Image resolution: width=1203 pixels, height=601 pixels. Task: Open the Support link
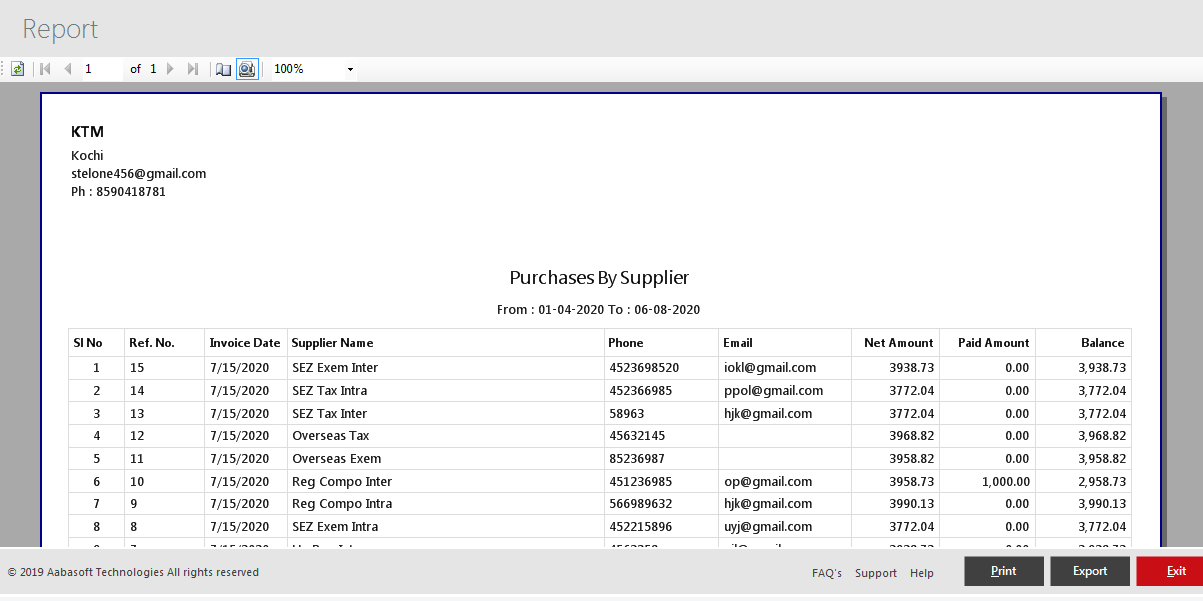point(875,573)
